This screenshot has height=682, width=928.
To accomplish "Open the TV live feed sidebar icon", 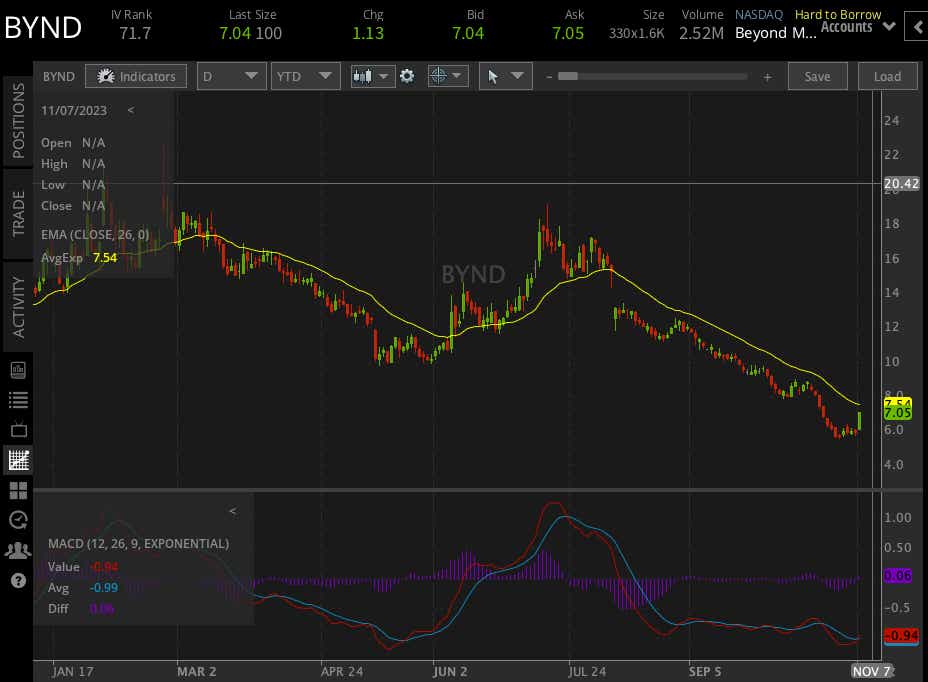I will [18, 429].
